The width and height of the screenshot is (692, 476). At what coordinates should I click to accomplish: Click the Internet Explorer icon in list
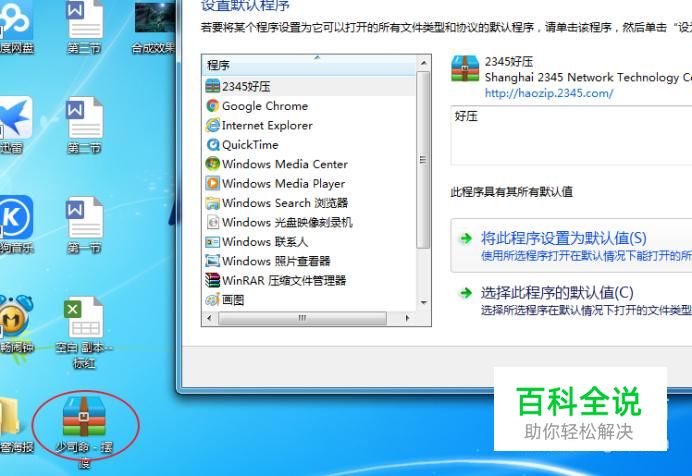pos(213,125)
